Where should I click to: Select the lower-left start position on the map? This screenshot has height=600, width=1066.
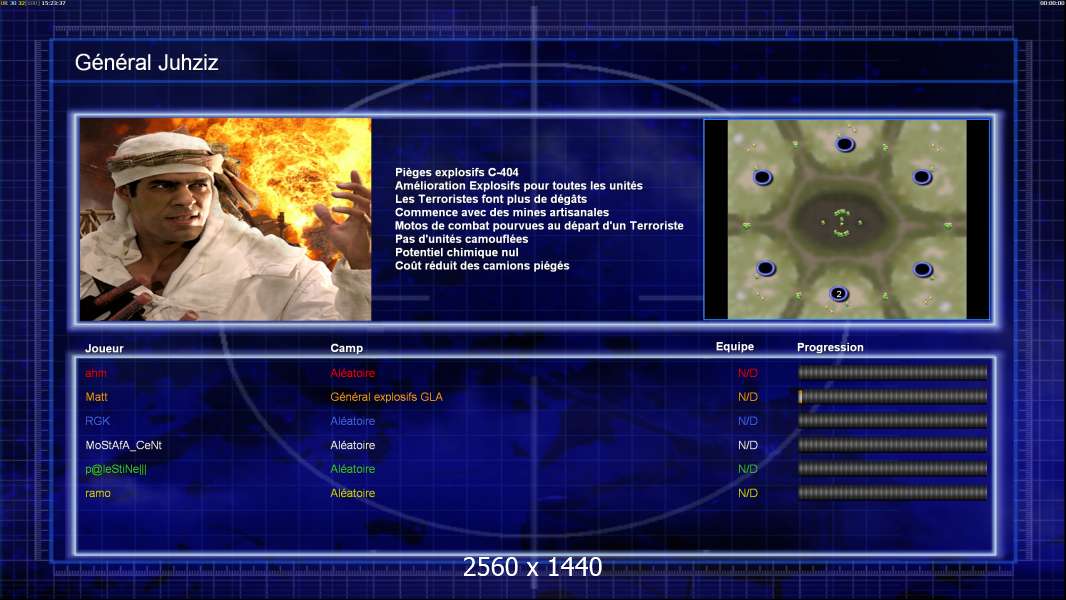pos(766,268)
